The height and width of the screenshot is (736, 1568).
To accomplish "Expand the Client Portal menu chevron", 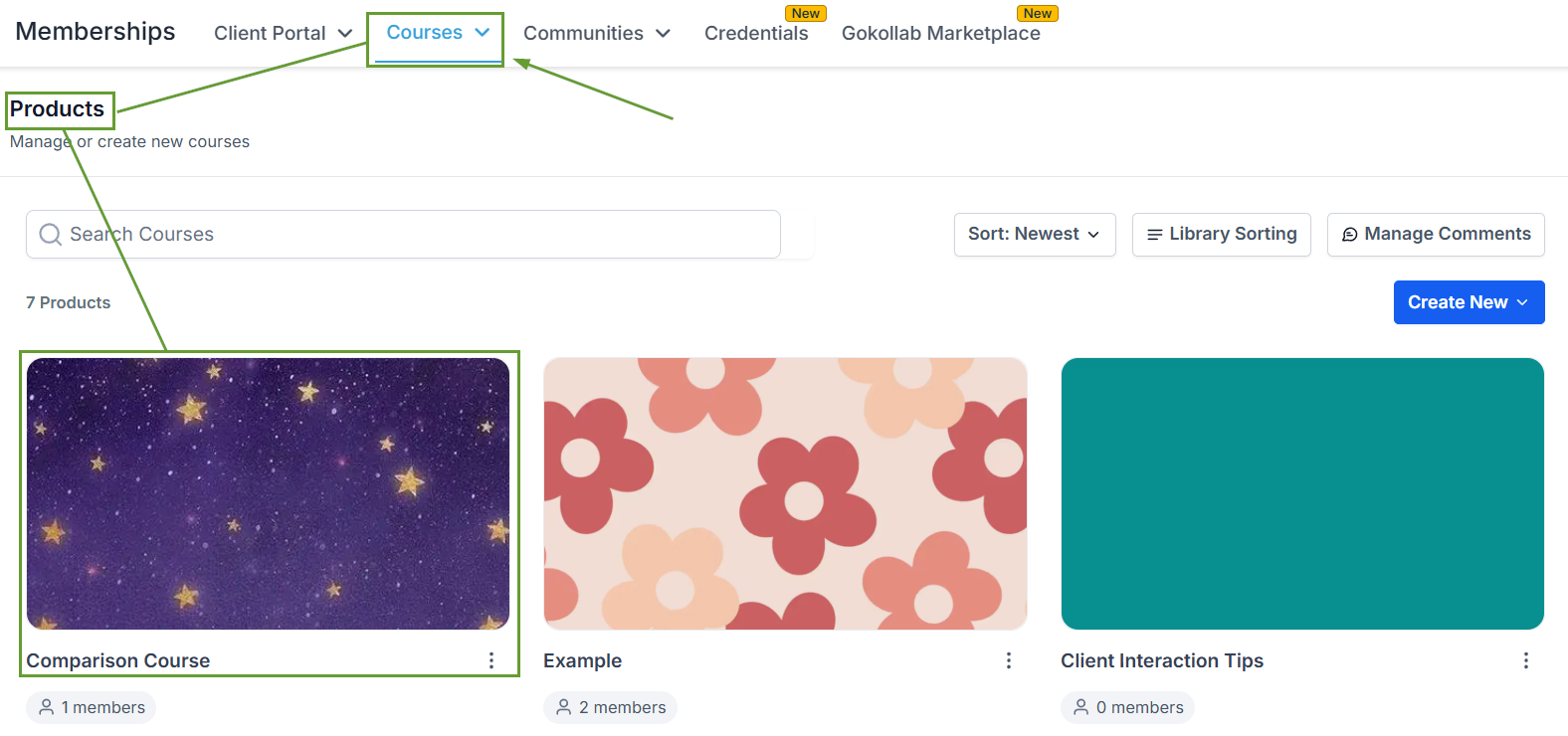I will (345, 33).
